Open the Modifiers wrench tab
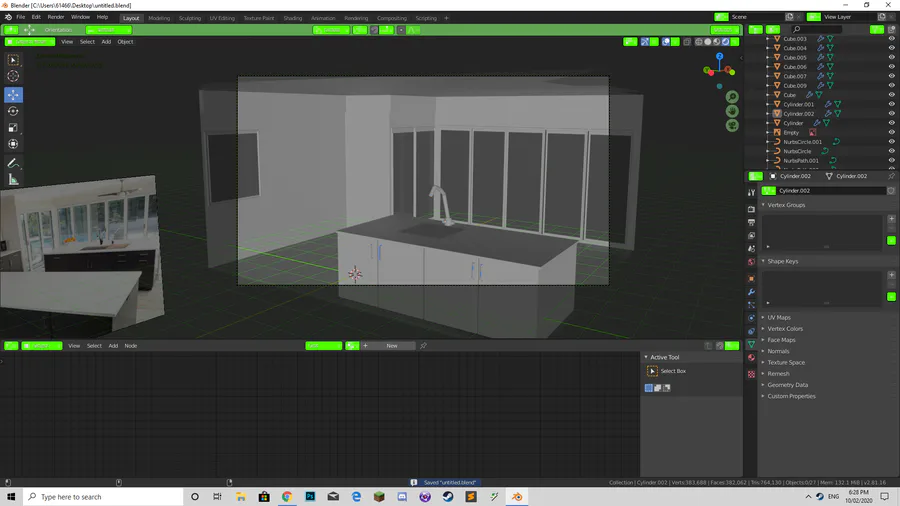Image resolution: width=900 pixels, height=506 pixels. click(x=751, y=292)
